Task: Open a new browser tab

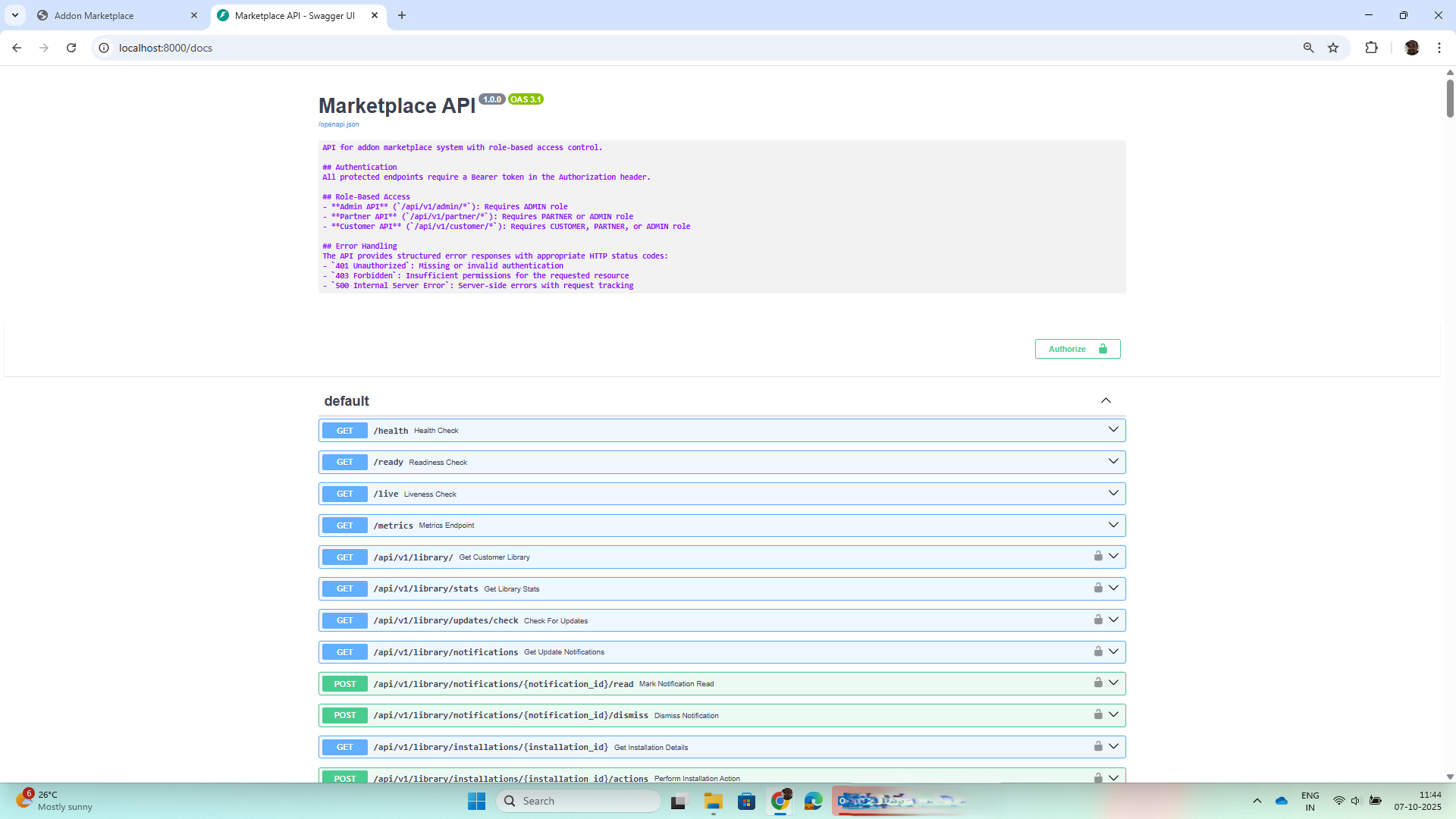Action: click(x=402, y=15)
